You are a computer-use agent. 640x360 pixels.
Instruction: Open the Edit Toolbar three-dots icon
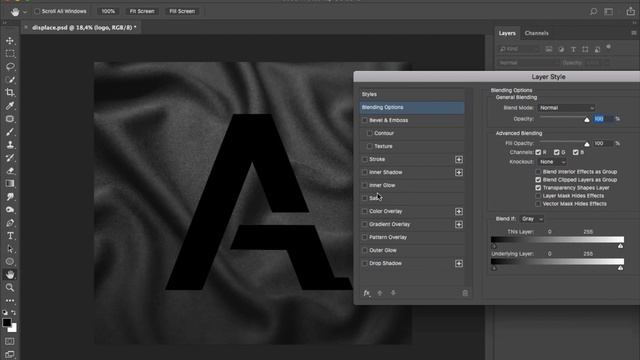coord(10,300)
